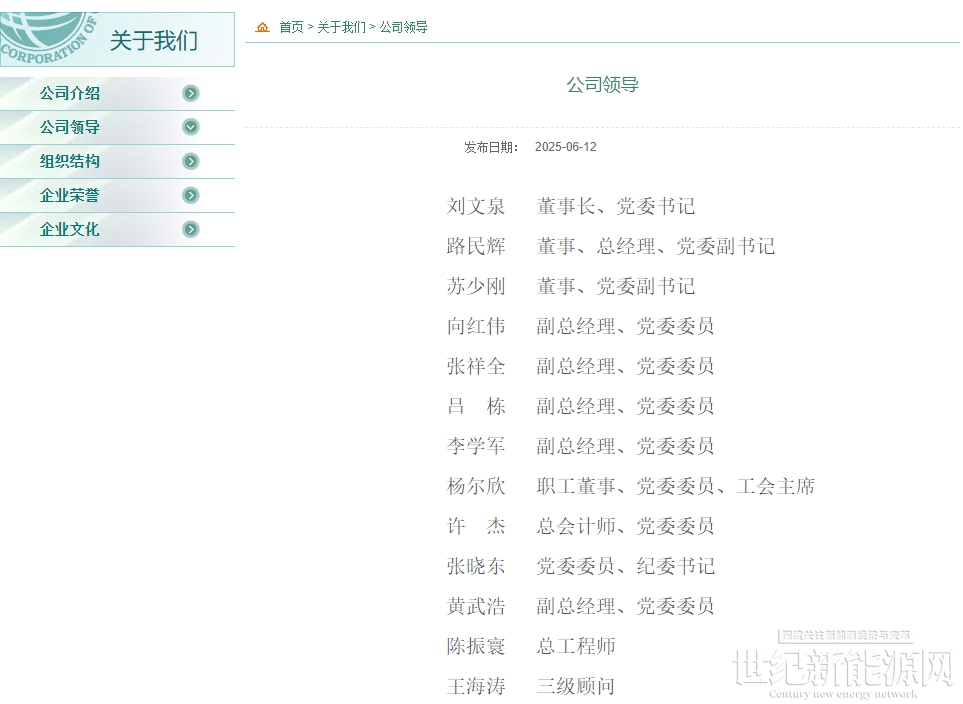Click the arrow icon beside 公司介绍

(x=191, y=93)
